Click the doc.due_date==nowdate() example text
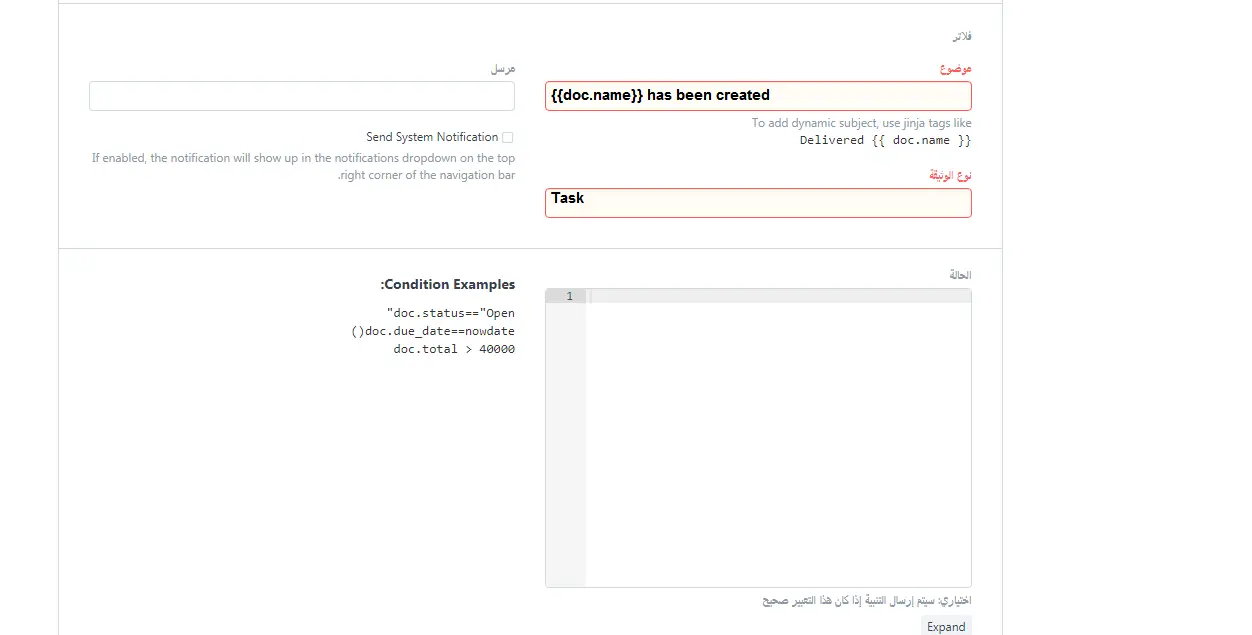This screenshot has width=1252, height=635. (433, 331)
